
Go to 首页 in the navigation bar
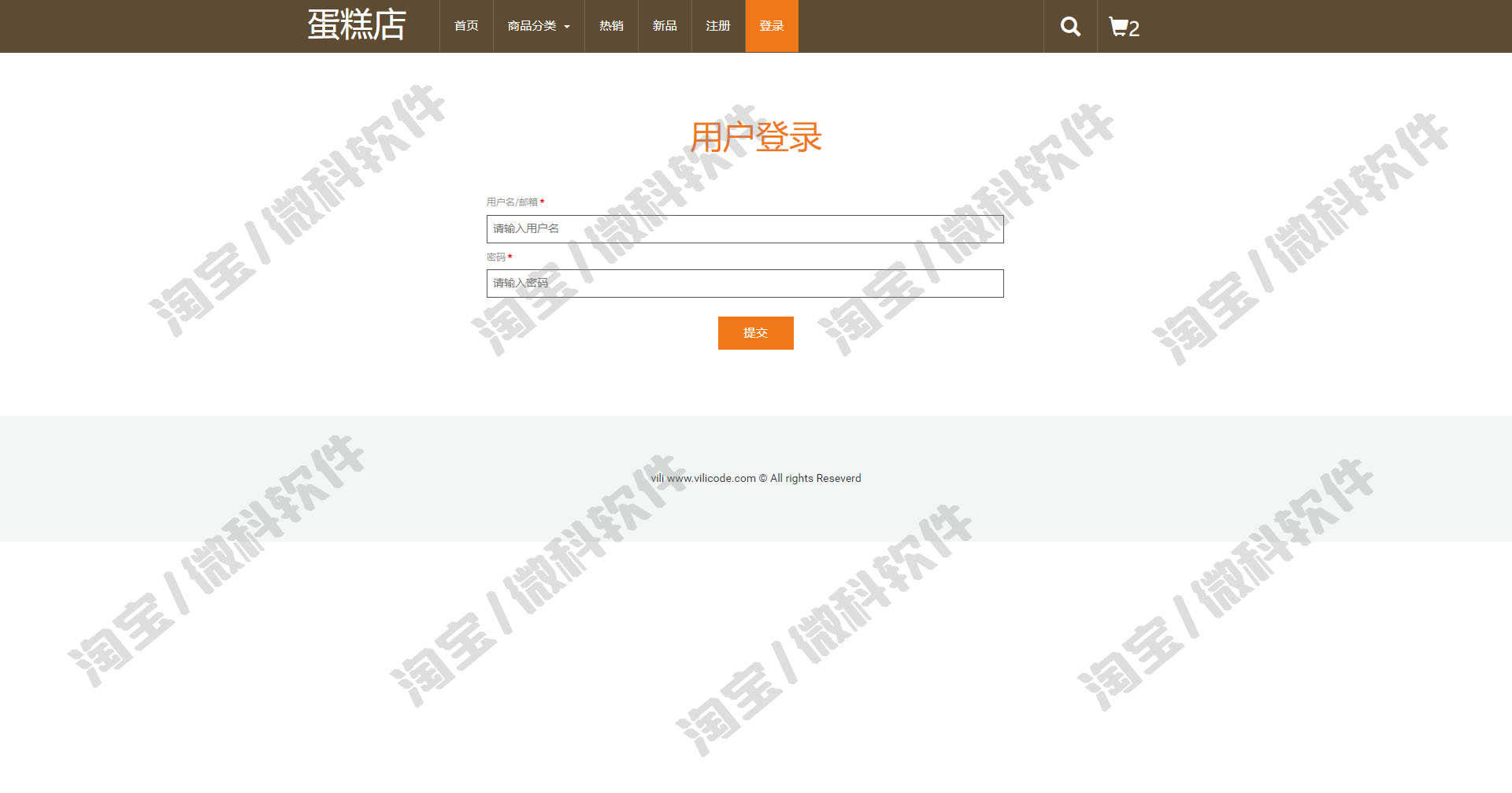466,26
